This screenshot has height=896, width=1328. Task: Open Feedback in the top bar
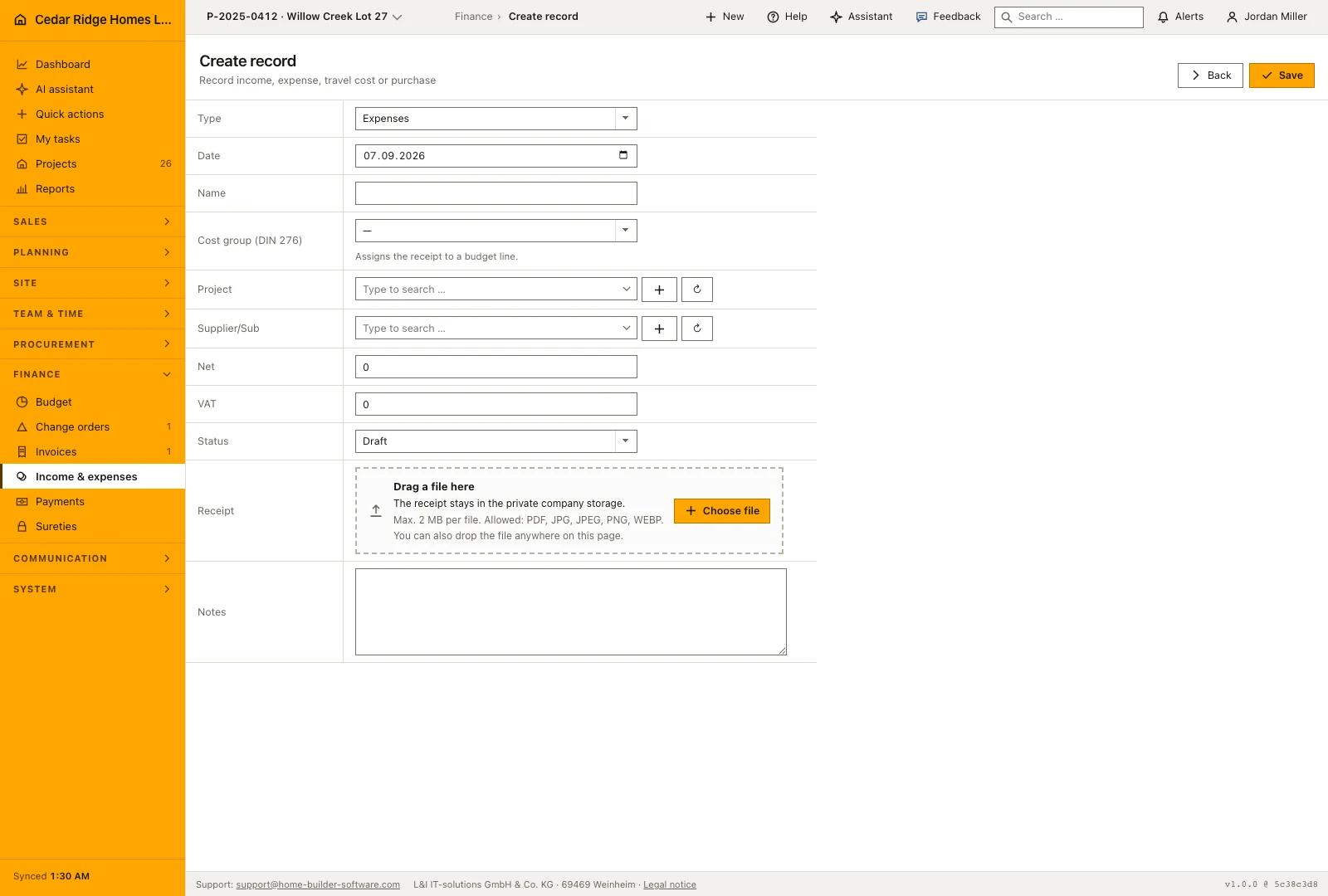coord(948,17)
